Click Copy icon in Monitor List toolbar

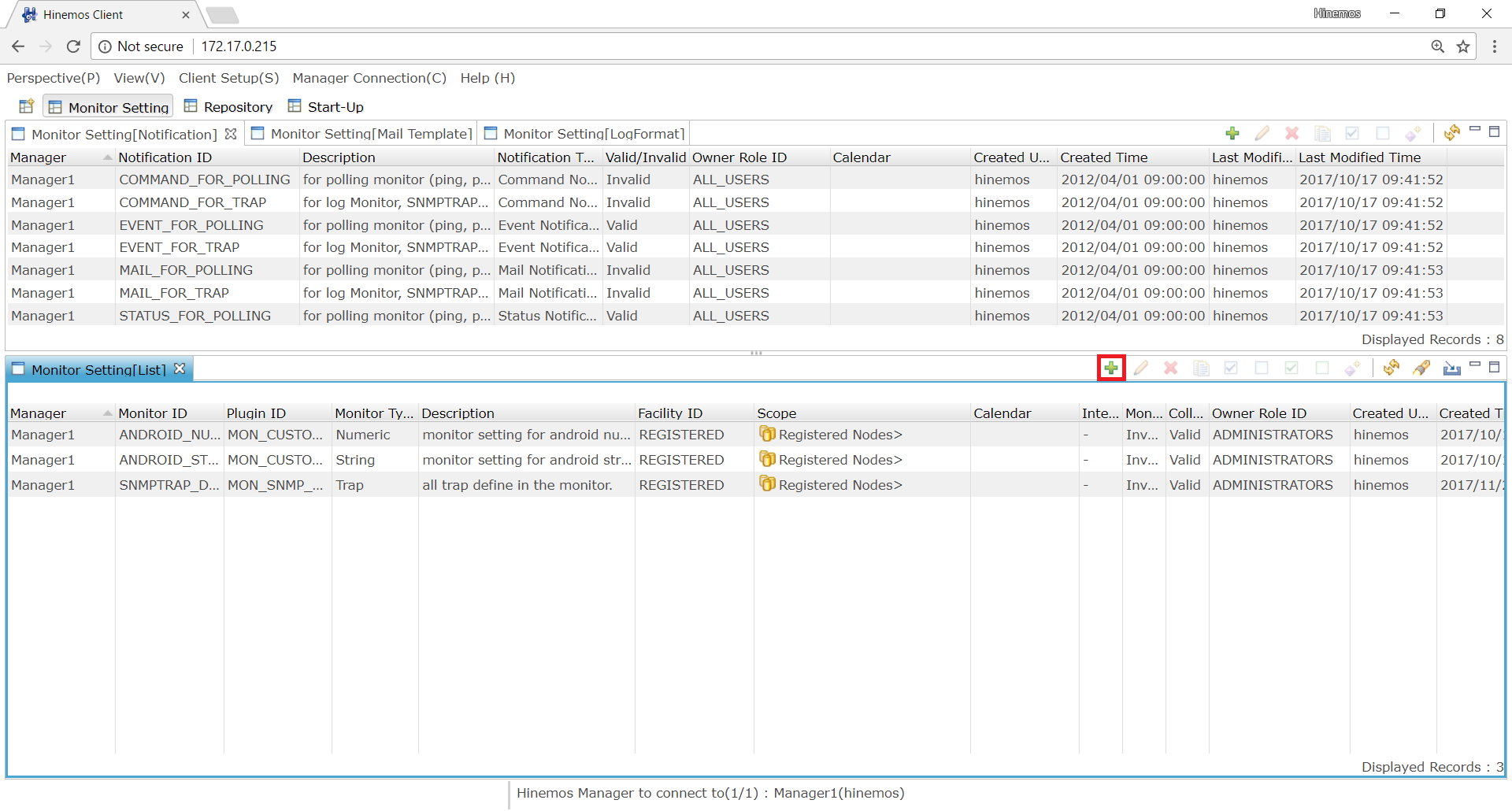1201,368
